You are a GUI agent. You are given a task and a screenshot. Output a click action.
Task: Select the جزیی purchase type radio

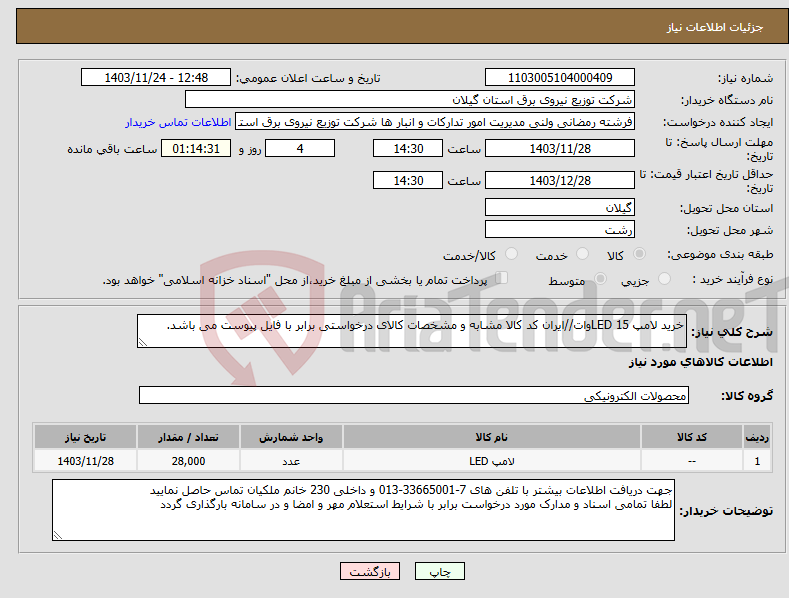click(664, 278)
